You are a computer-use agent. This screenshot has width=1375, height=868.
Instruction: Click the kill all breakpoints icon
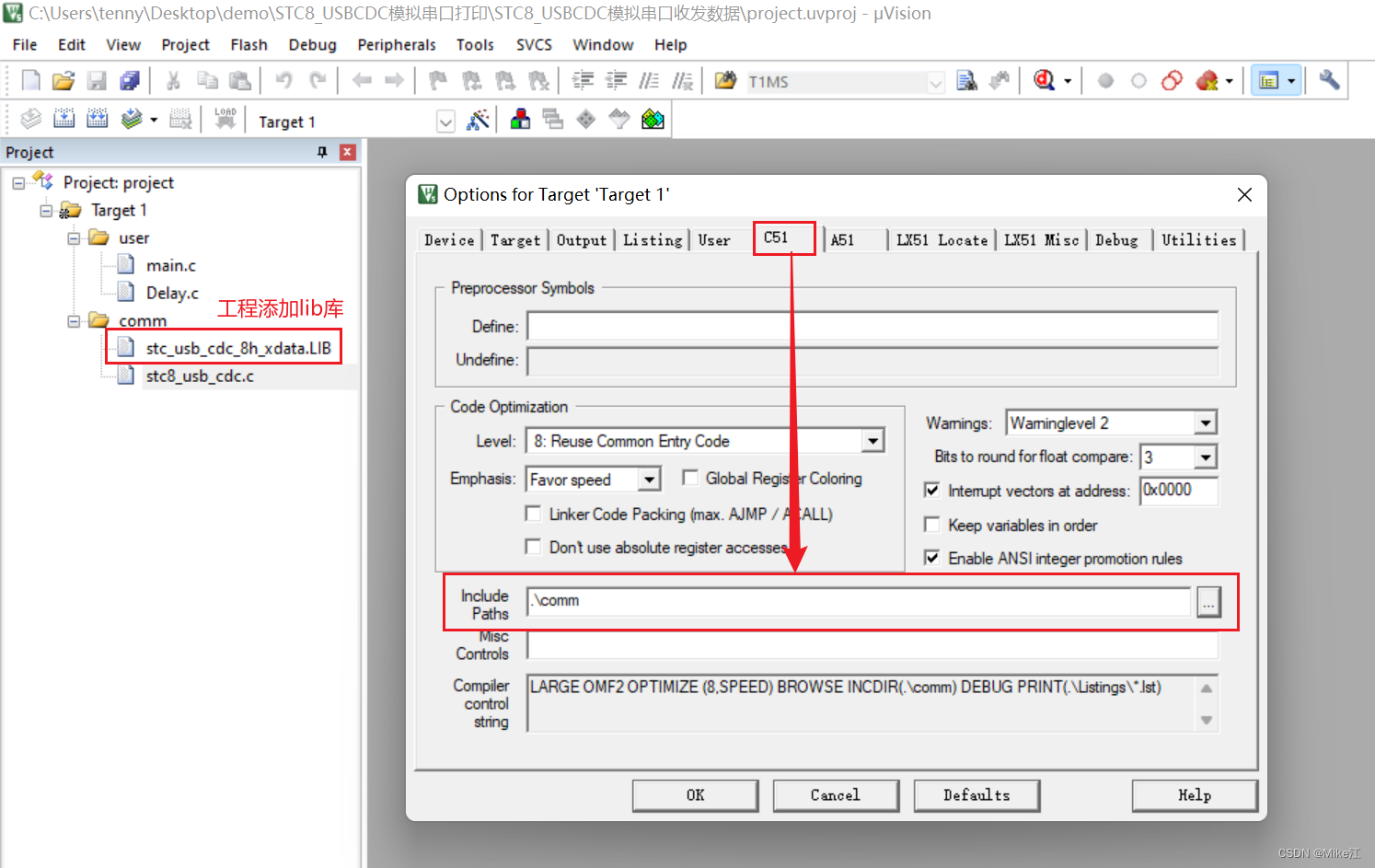1207,81
